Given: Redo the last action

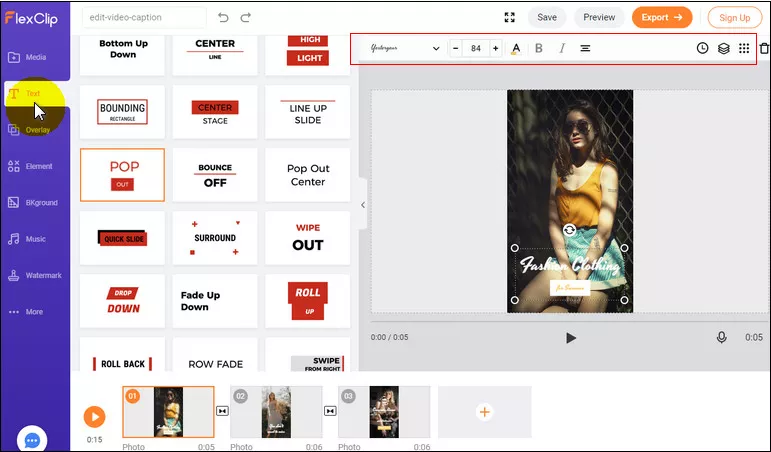Looking at the screenshot, I should 245,18.
